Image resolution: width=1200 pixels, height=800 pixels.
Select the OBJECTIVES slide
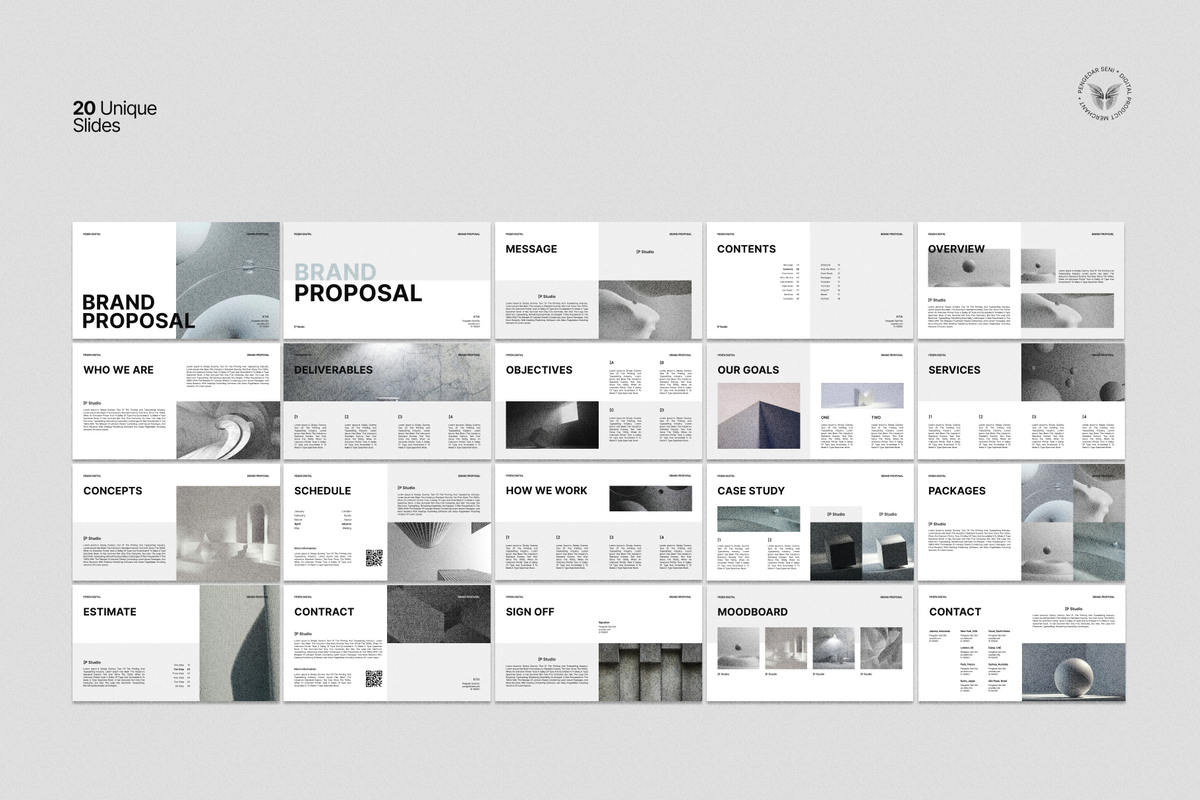pos(599,402)
